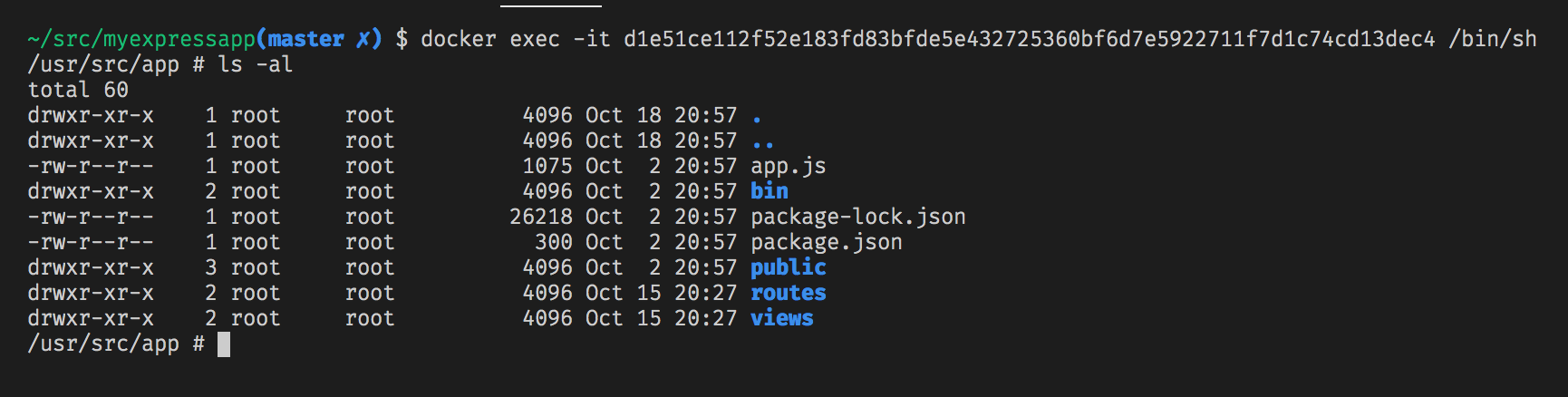Click the word "docker" in the command
Image resolution: width=1568 pixels, height=397 pixels.
(x=459, y=40)
